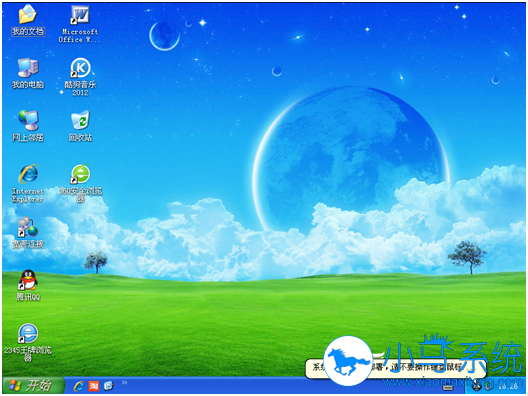Open the 回收站 recycle bin
Image resolution: width=528 pixels, height=396 pixels.
click(80, 126)
